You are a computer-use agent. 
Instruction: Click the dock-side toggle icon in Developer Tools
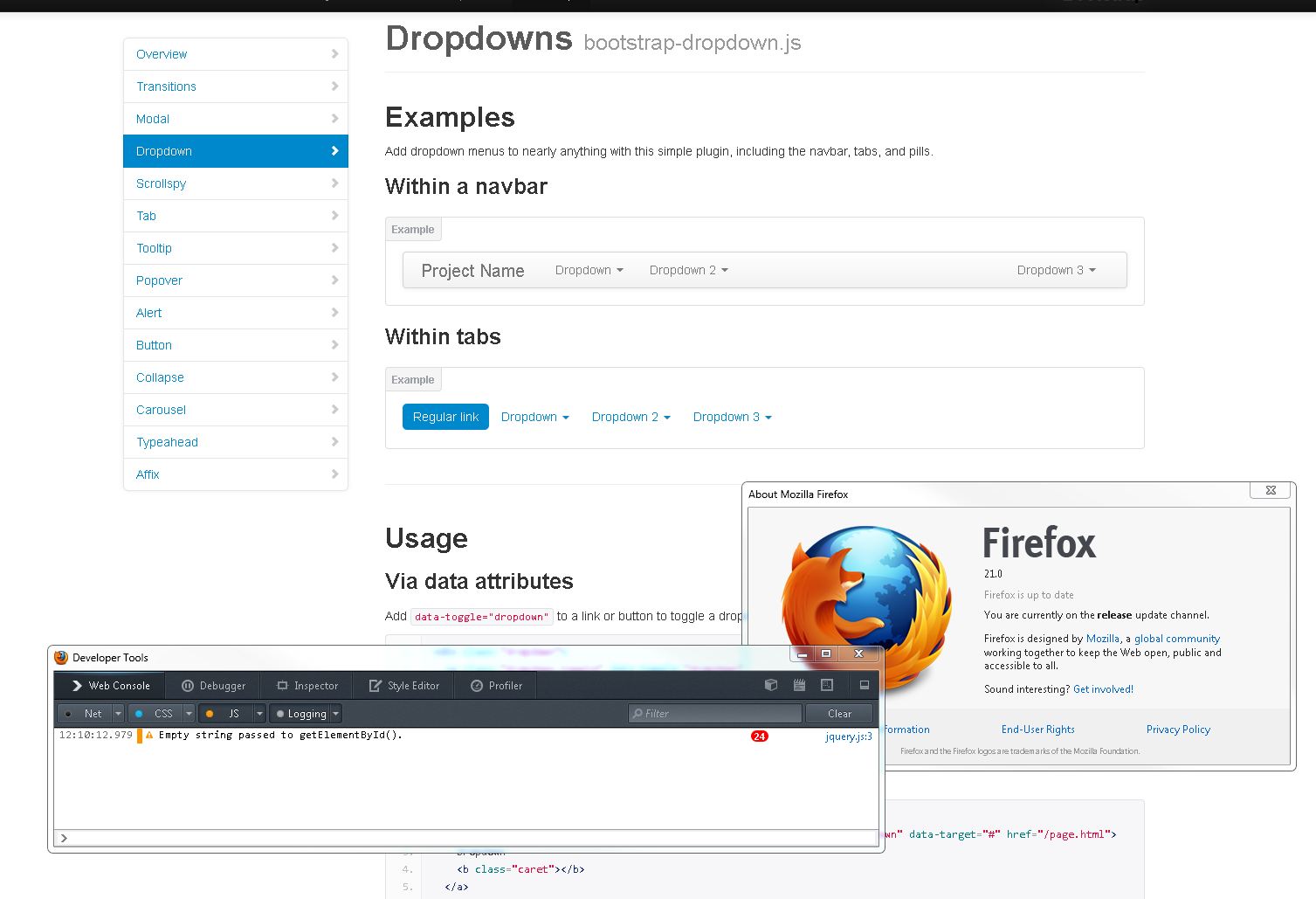865,685
